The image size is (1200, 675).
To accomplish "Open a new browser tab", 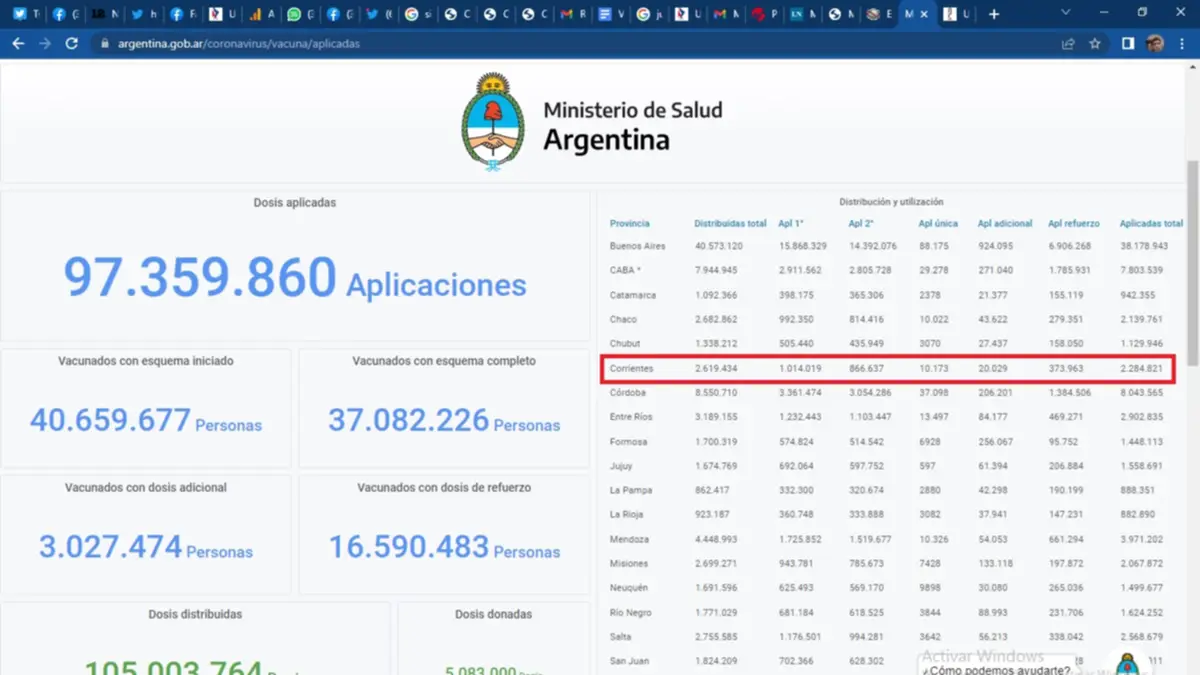I will [994, 14].
